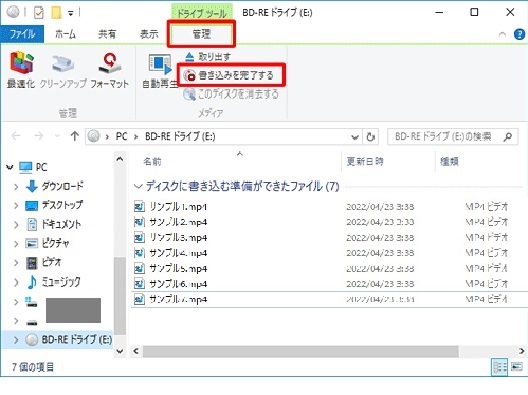The image size is (528, 395).
Task: Open the 共有 share tab
Action: [107, 34]
